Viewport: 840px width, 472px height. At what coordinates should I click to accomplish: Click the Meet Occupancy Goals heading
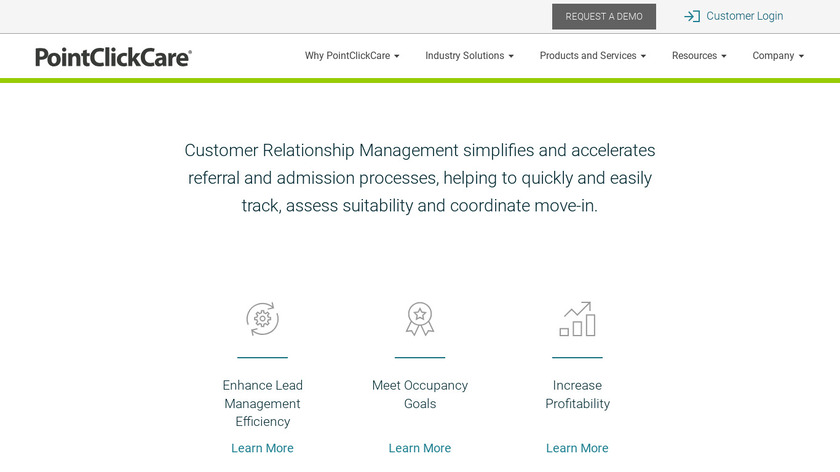point(420,394)
